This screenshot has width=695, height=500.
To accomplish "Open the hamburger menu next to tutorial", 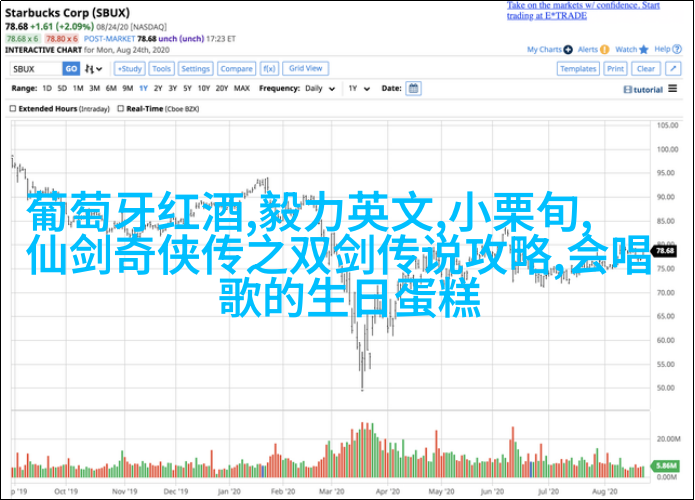I will (x=672, y=89).
